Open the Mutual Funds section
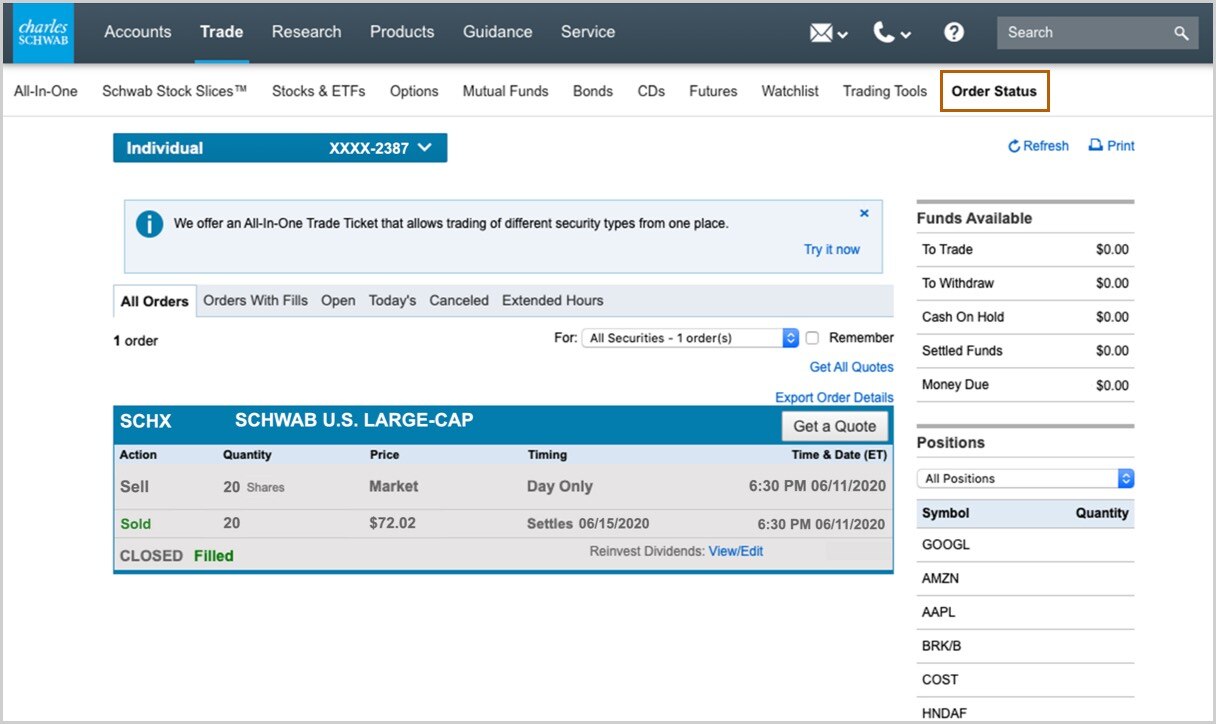 [505, 91]
